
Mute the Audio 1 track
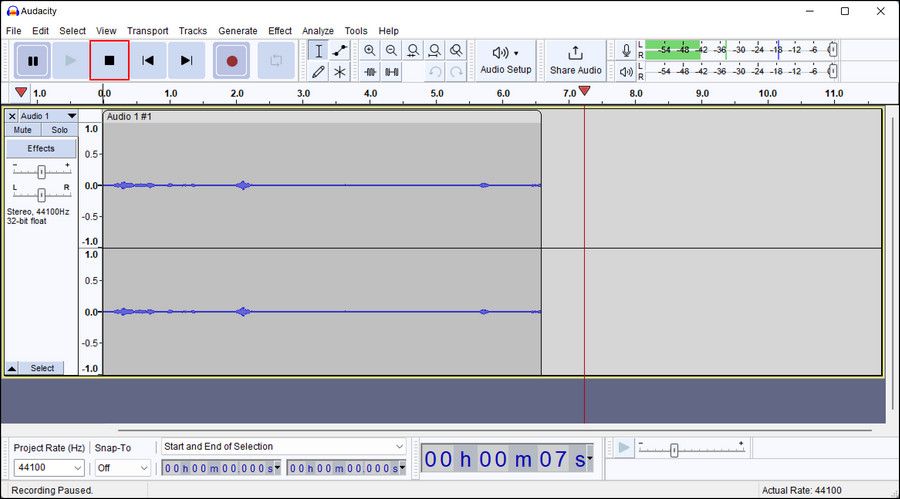(23, 130)
